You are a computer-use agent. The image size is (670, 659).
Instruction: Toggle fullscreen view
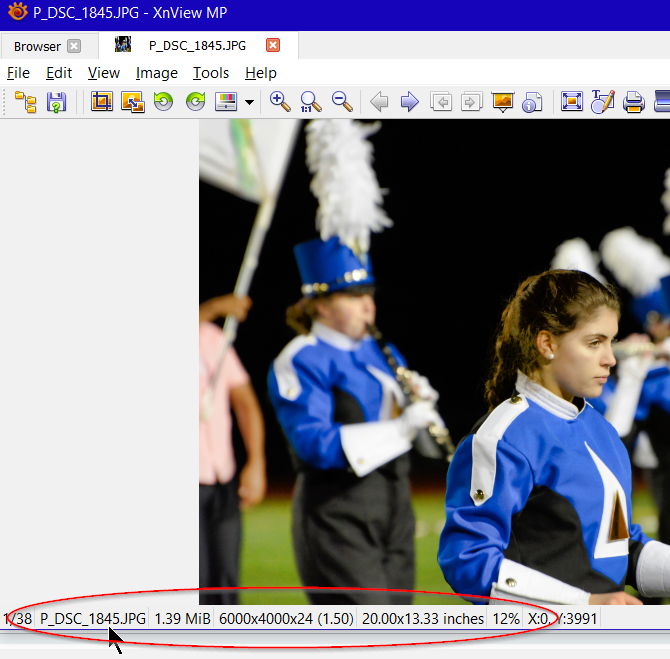[x=572, y=102]
